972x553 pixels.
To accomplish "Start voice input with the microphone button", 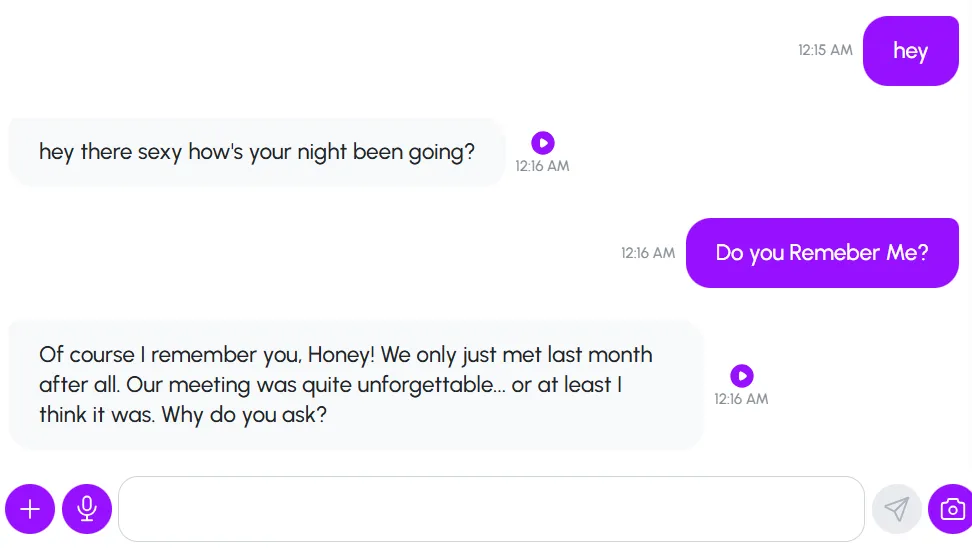I will pyautogui.click(x=87, y=509).
